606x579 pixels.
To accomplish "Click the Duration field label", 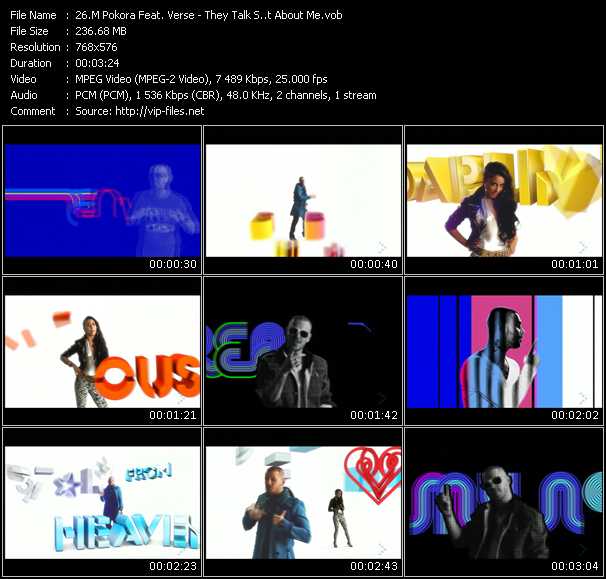I will click(31, 63).
